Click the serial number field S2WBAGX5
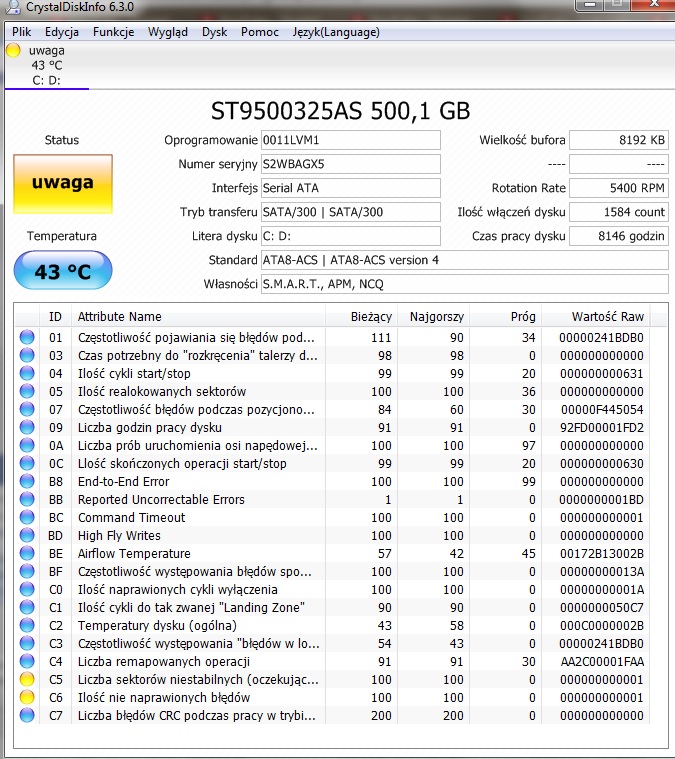The image size is (675, 759). tap(351, 164)
